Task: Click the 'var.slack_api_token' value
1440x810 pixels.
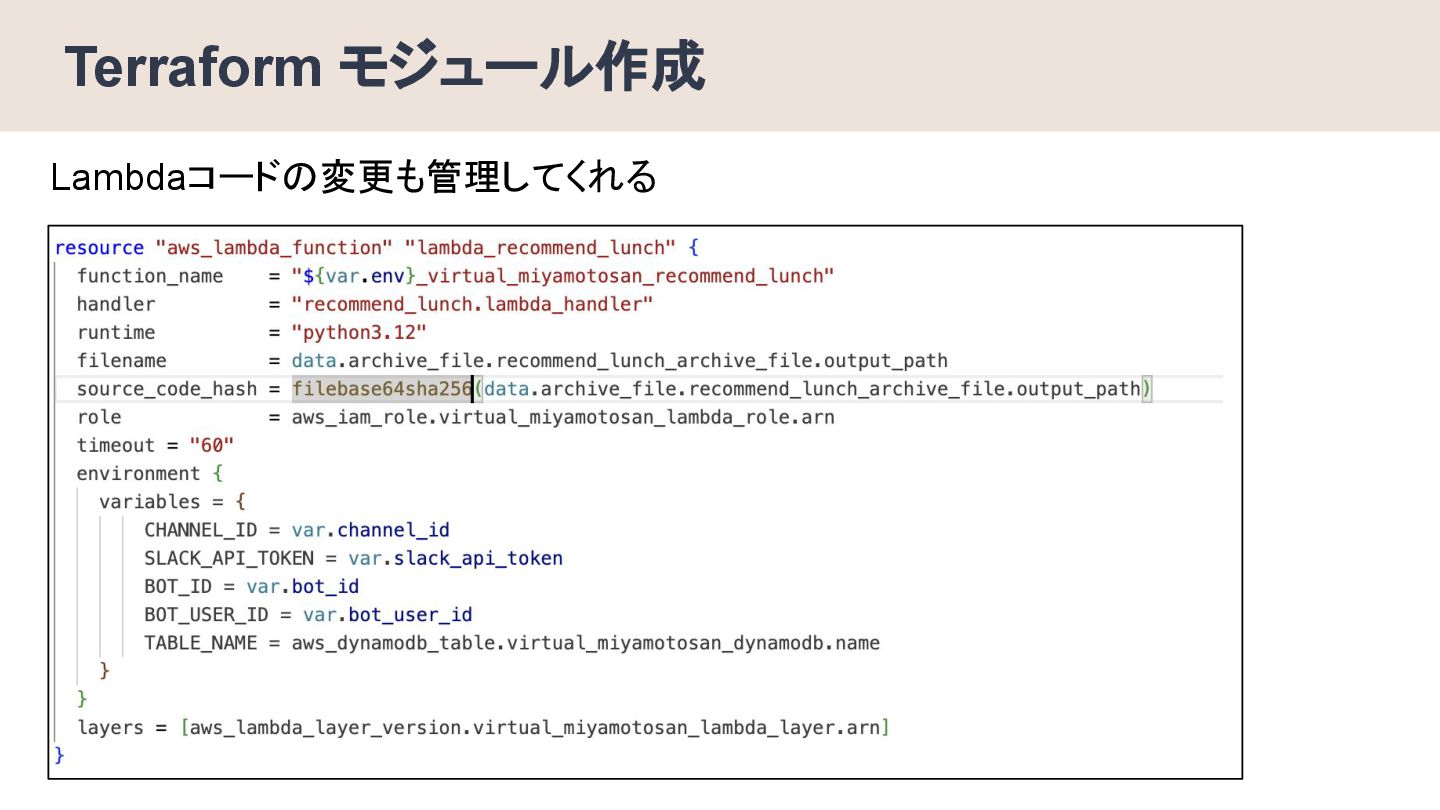Action: coord(455,558)
